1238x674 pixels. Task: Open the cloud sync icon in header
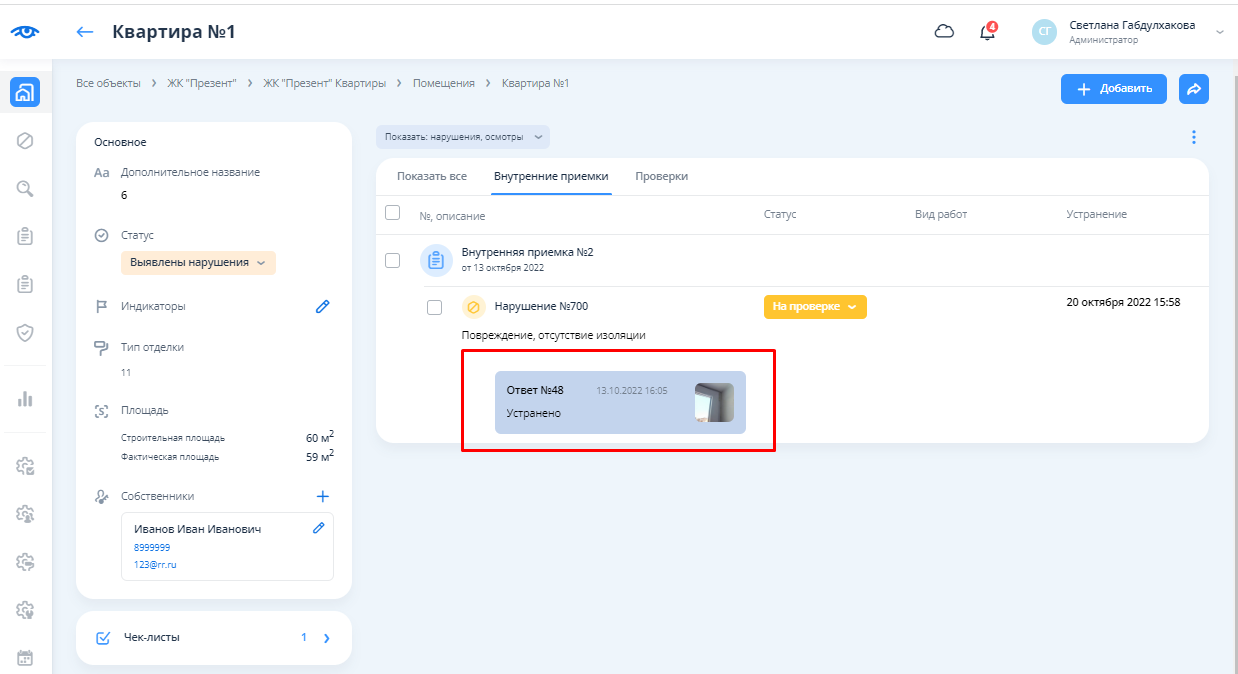pos(944,32)
